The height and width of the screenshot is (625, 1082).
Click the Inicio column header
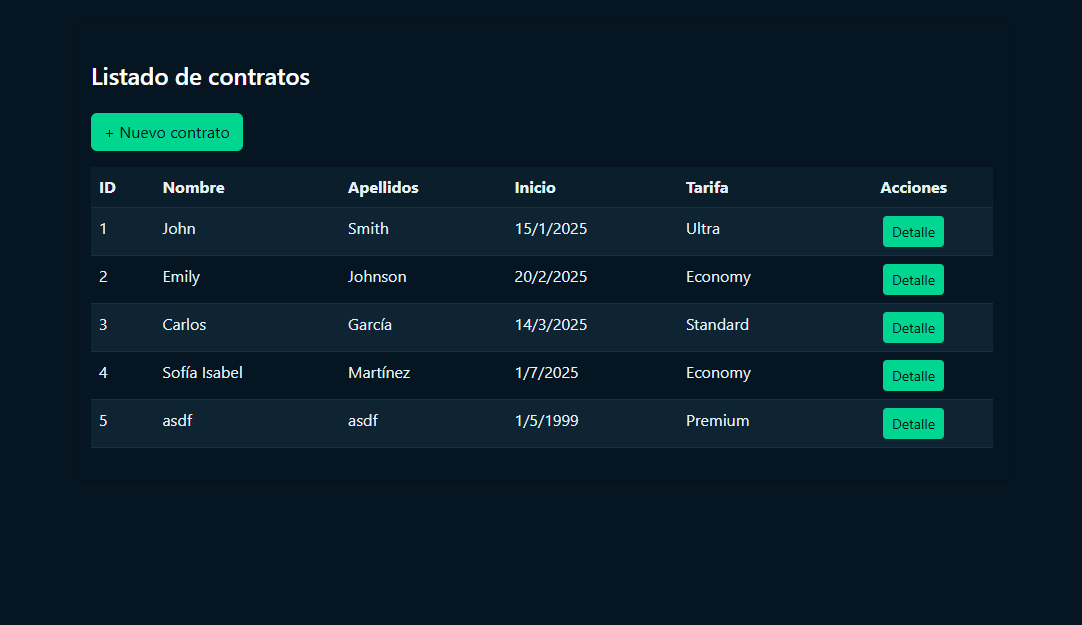[x=535, y=188]
